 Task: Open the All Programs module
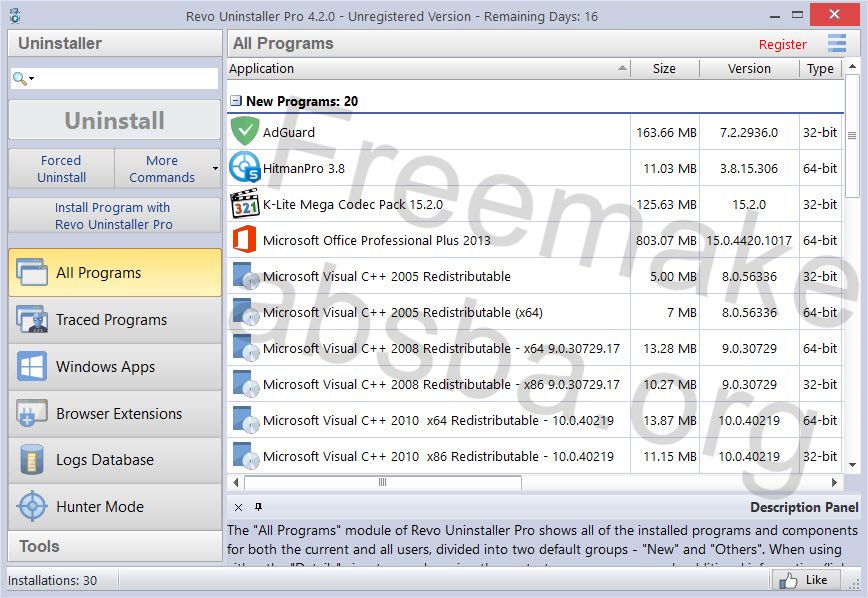tap(115, 272)
